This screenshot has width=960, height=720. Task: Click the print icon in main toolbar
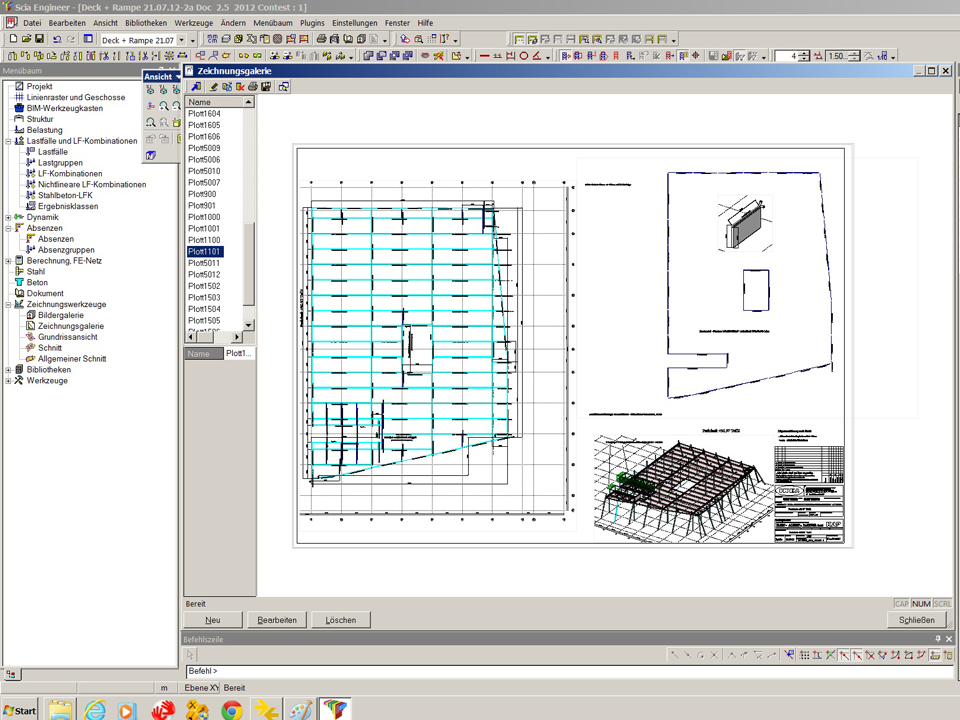click(x=321, y=39)
